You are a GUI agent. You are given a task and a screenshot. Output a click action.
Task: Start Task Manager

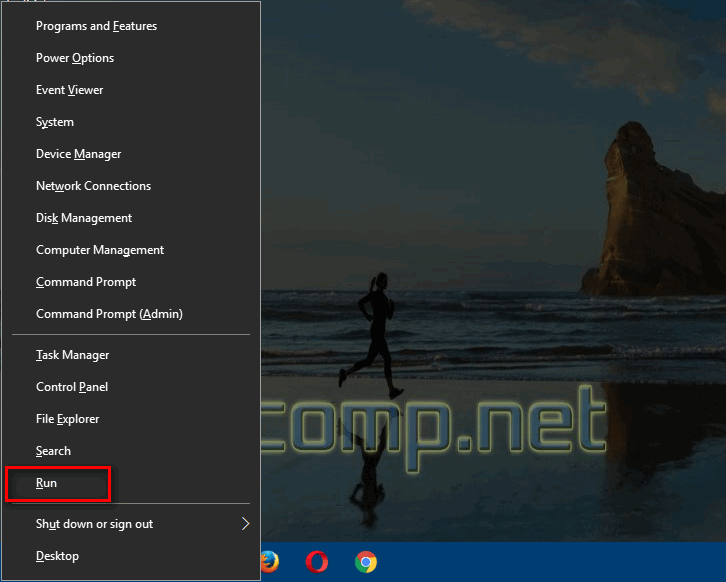point(131,355)
